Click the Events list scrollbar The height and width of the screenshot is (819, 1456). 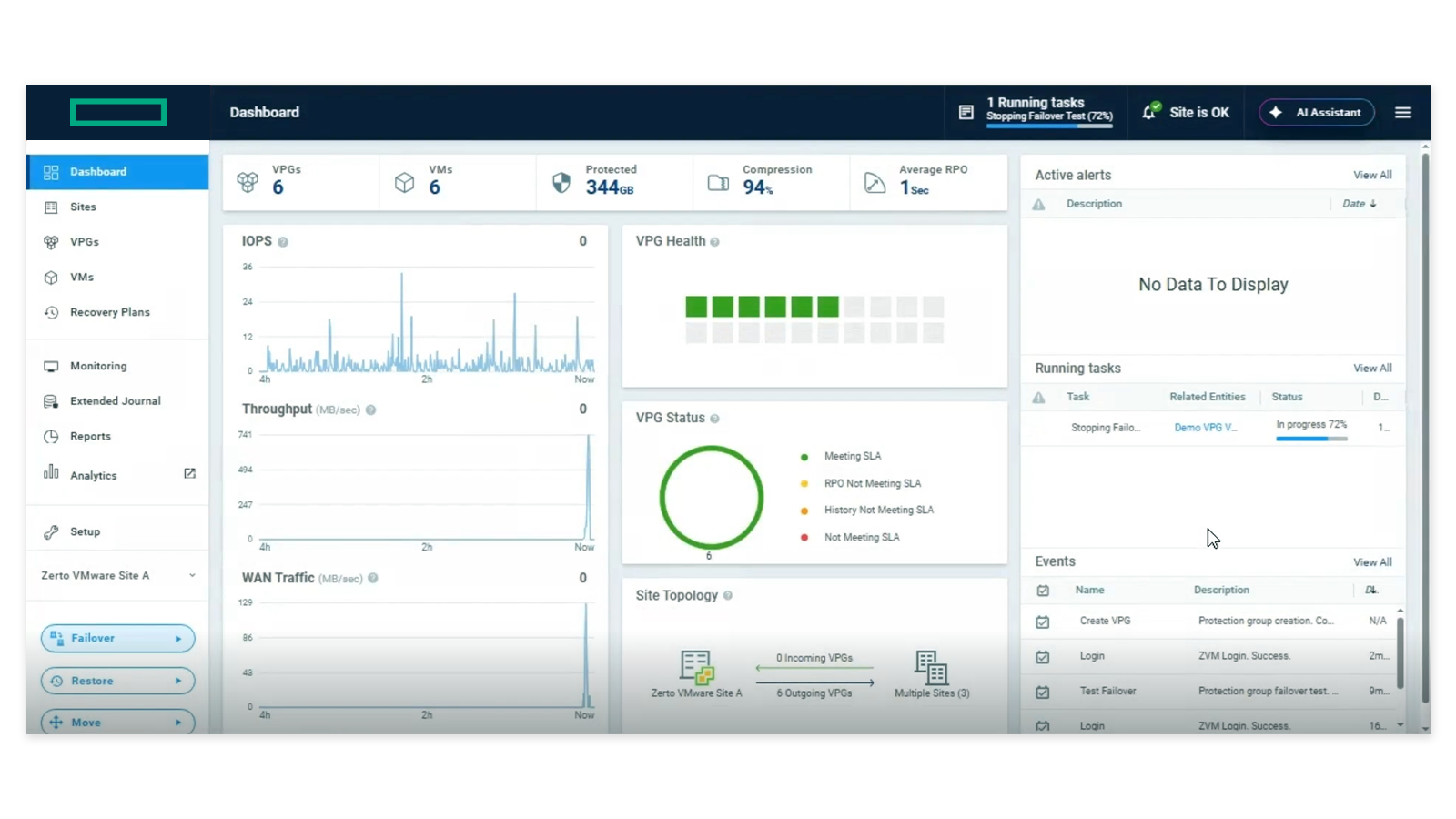click(1400, 653)
